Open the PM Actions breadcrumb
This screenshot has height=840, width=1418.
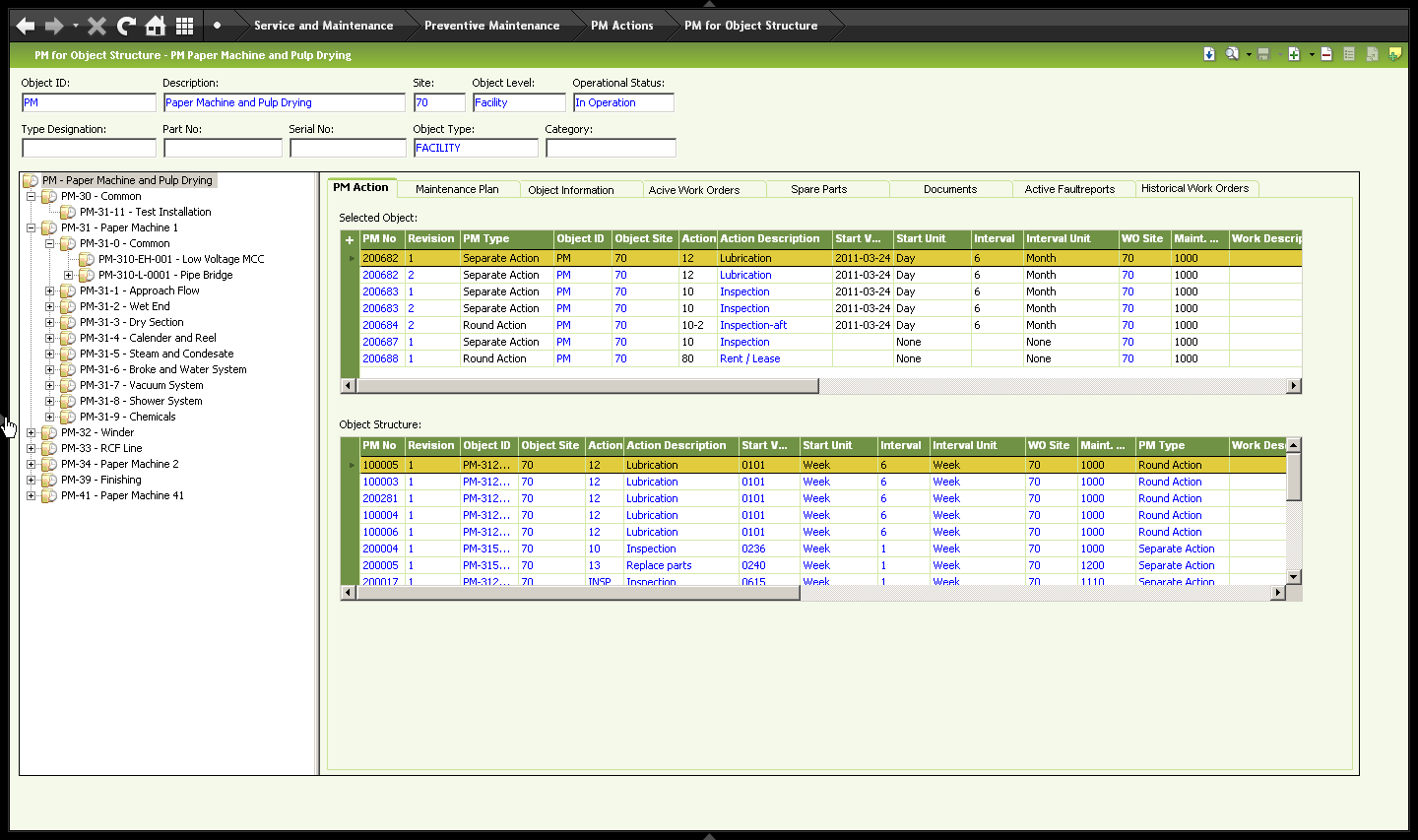coord(621,26)
